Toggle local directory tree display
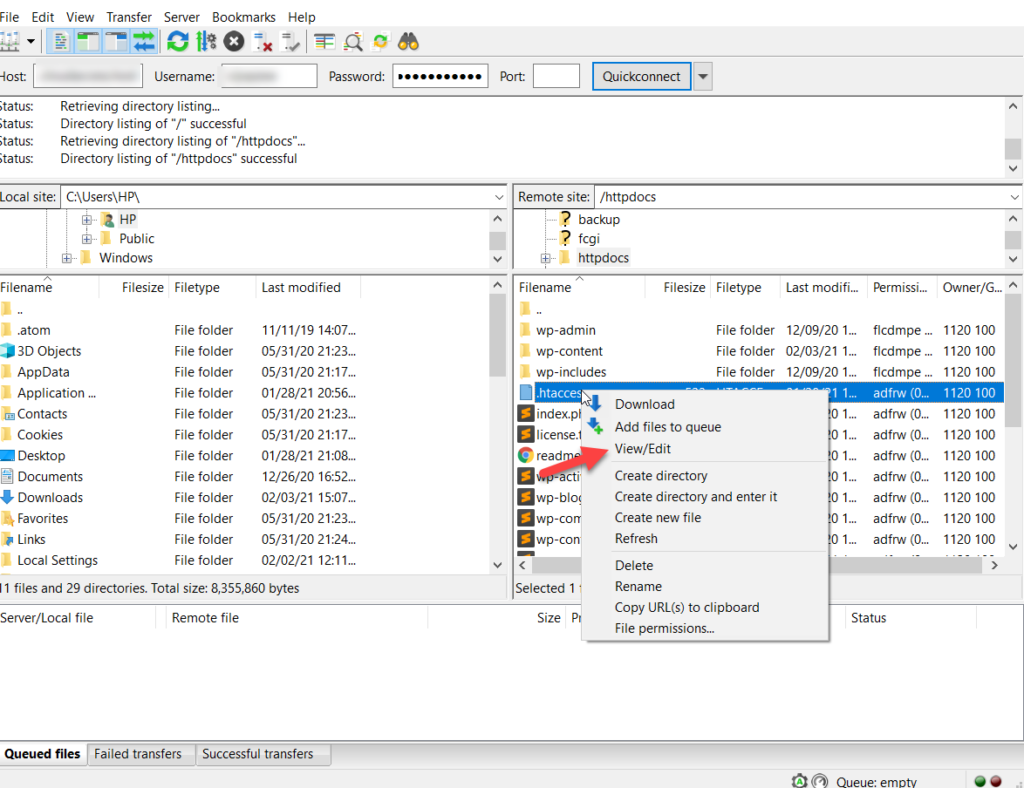1024x788 pixels. point(88,42)
